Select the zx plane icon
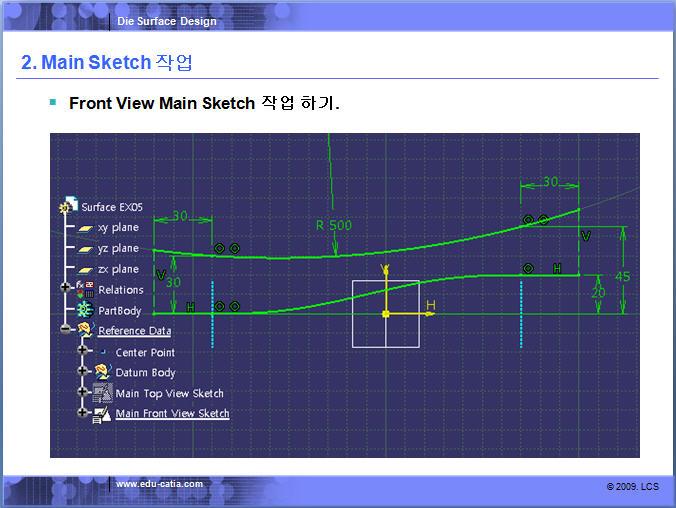The image size is (676, 508). (x=86, y=269)
